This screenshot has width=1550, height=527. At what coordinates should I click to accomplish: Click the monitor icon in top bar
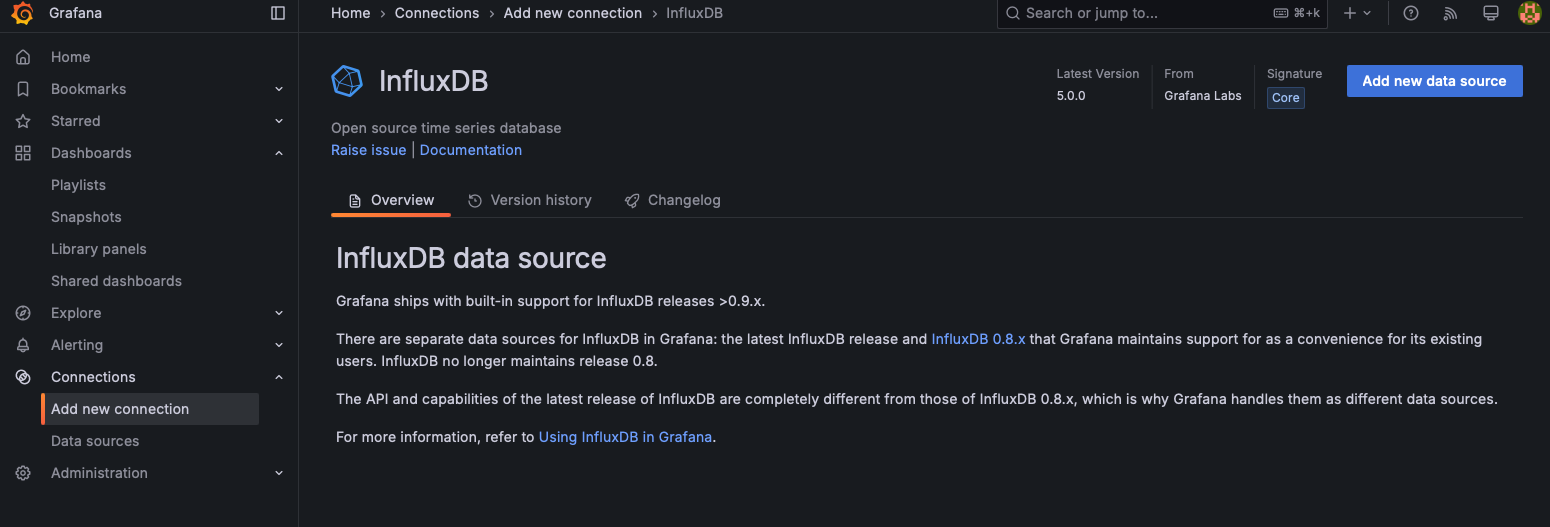coord(1490,13)
